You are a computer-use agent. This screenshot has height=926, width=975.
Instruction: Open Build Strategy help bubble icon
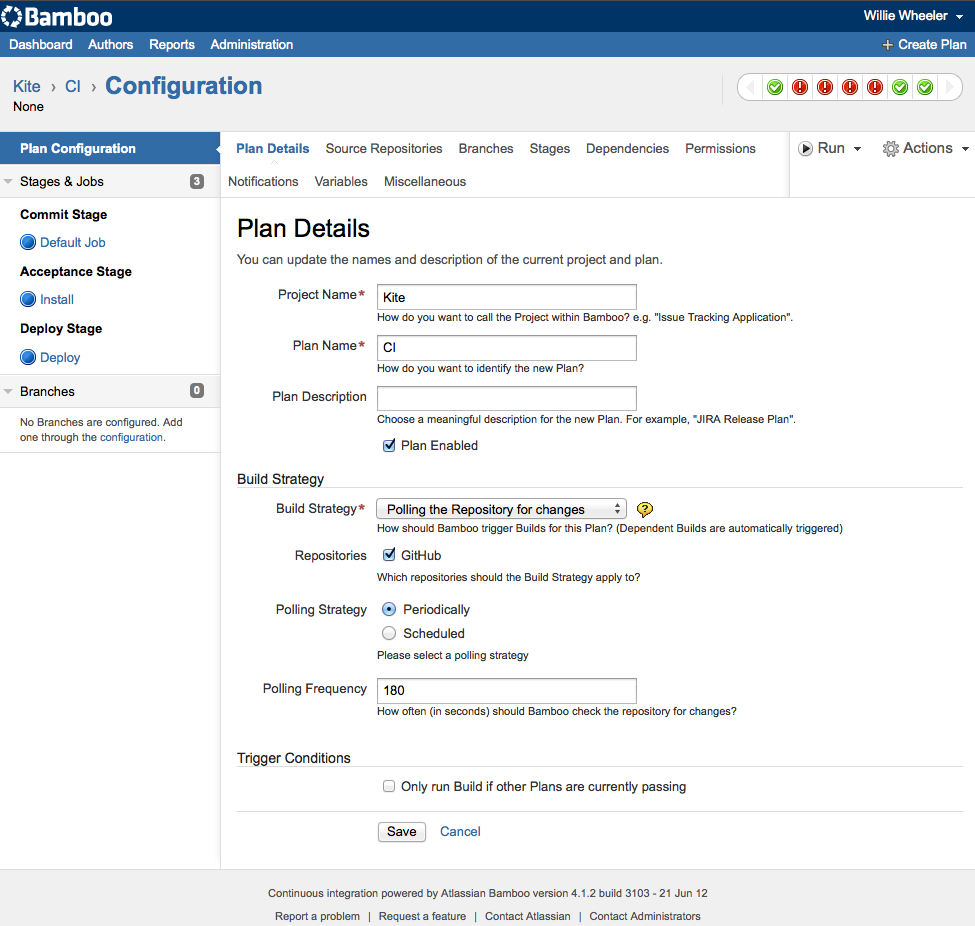tap(645, 510)
